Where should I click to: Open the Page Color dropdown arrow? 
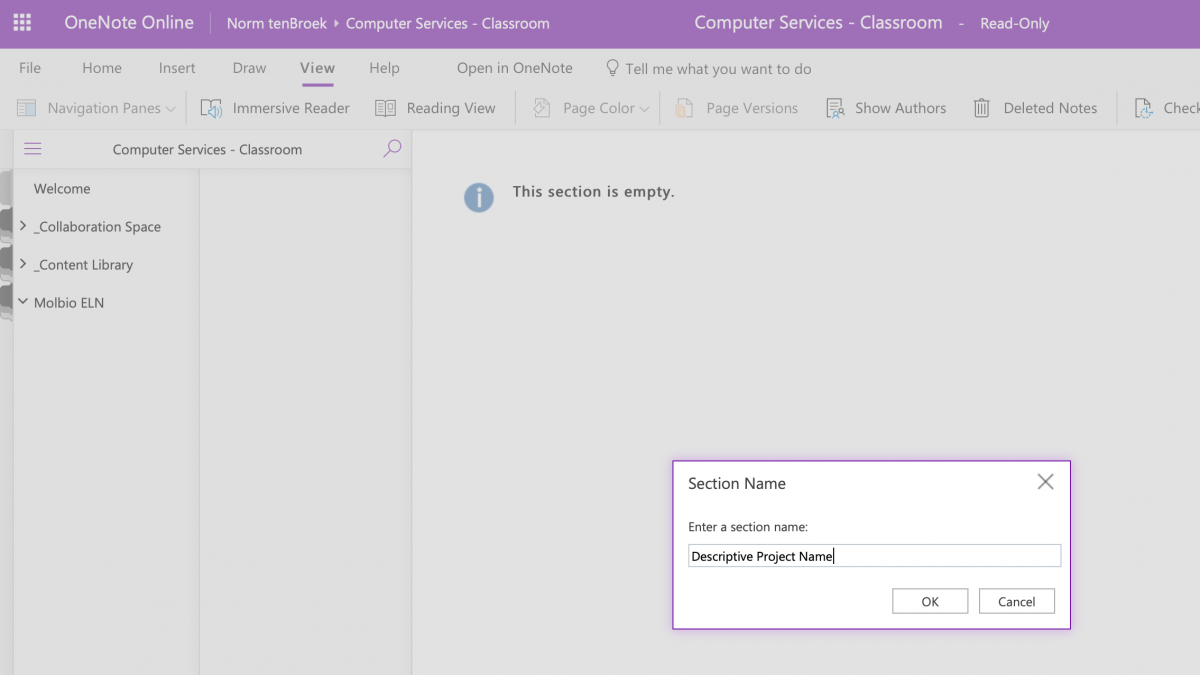(x=644, y=109)
